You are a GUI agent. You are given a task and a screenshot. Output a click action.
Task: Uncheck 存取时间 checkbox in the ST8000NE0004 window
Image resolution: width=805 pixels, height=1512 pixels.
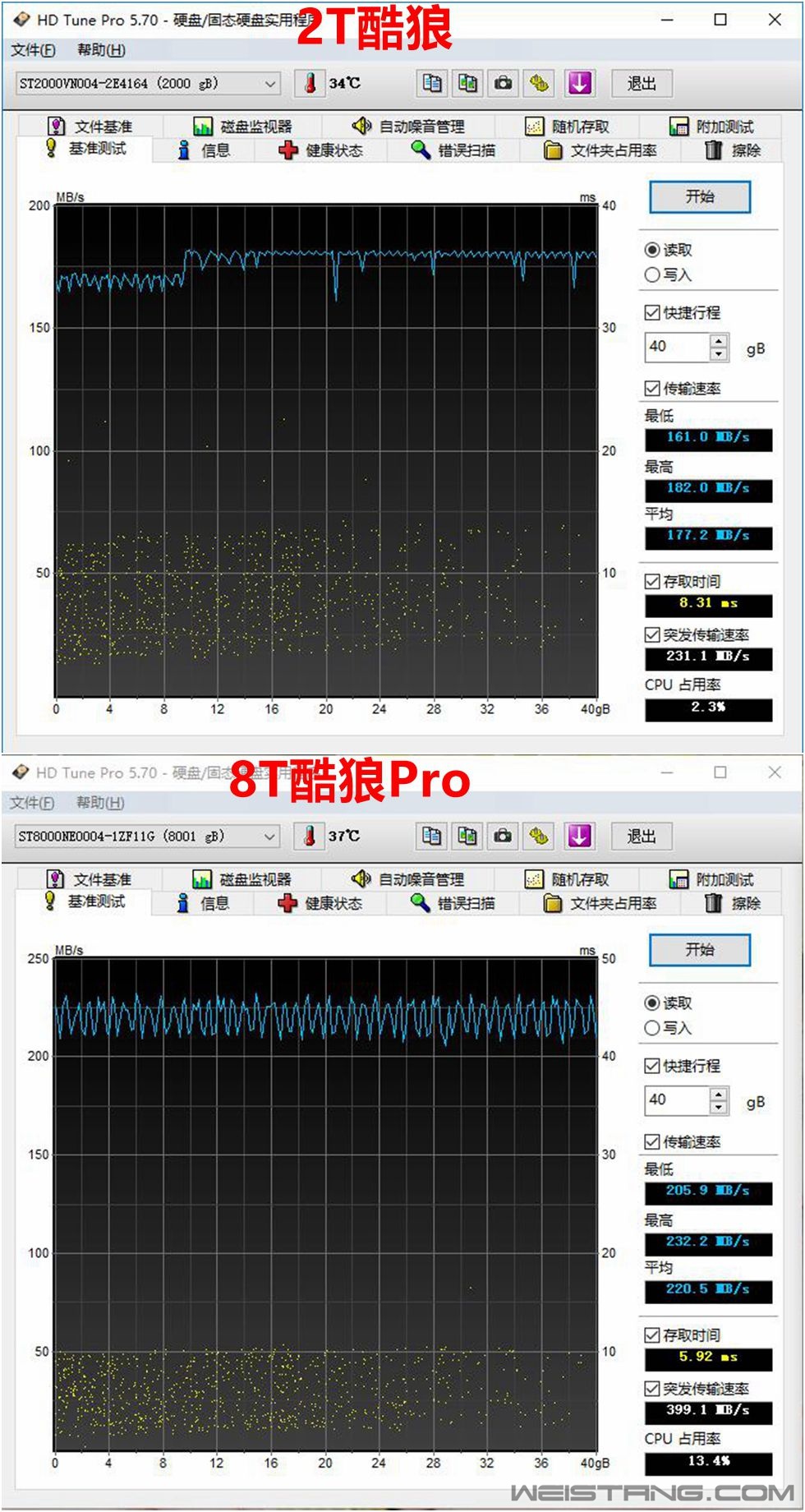652,1335
